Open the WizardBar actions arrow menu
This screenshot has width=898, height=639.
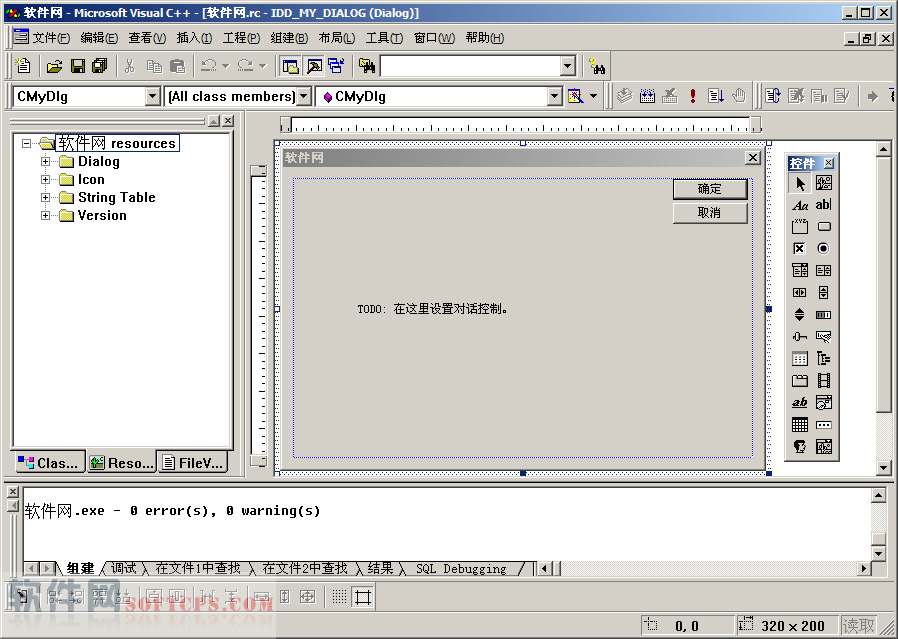[593, 96]
